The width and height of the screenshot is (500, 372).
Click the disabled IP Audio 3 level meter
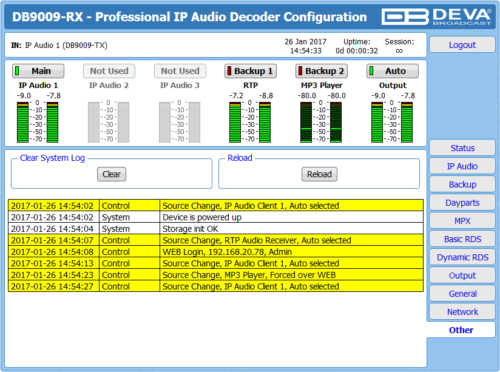(180, 122)
